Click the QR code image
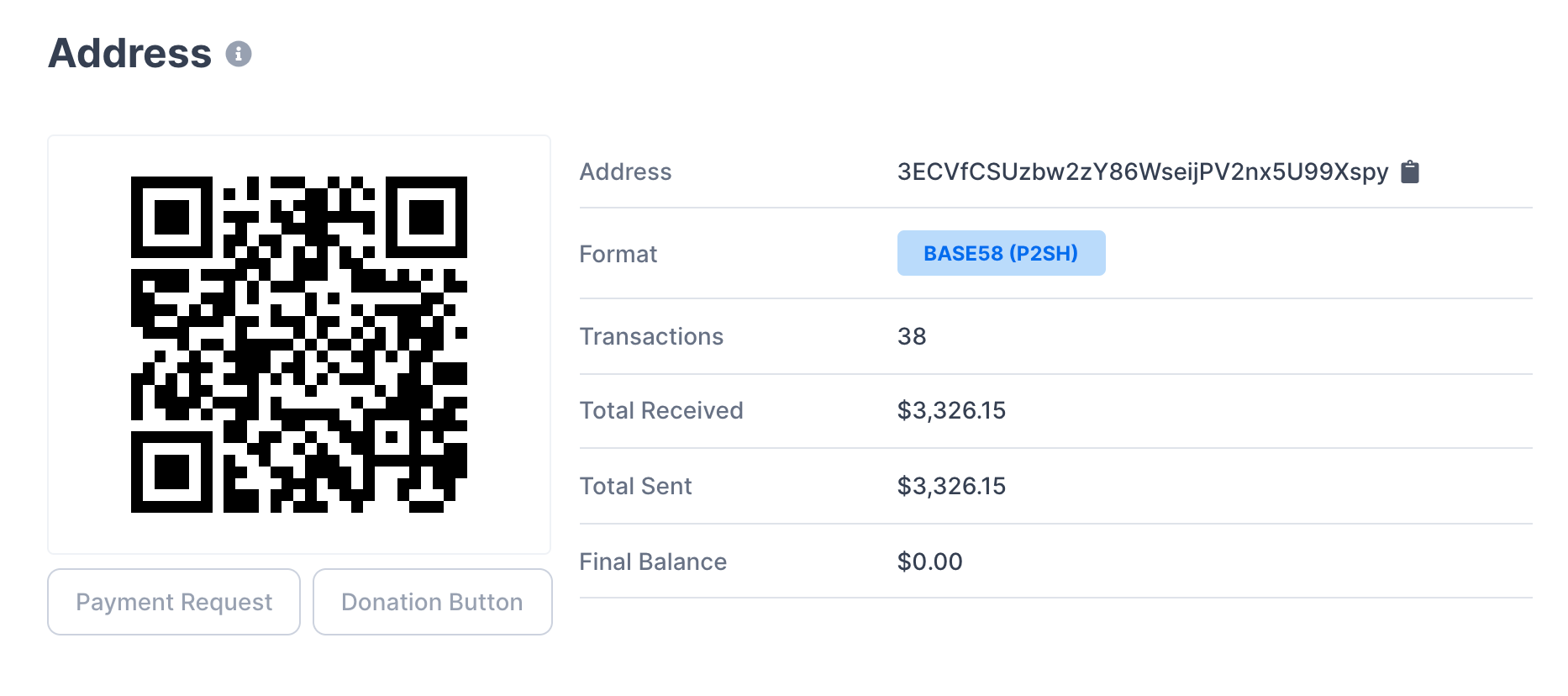The height and width of the screenshot is (696, 1568). coord(299,345)
